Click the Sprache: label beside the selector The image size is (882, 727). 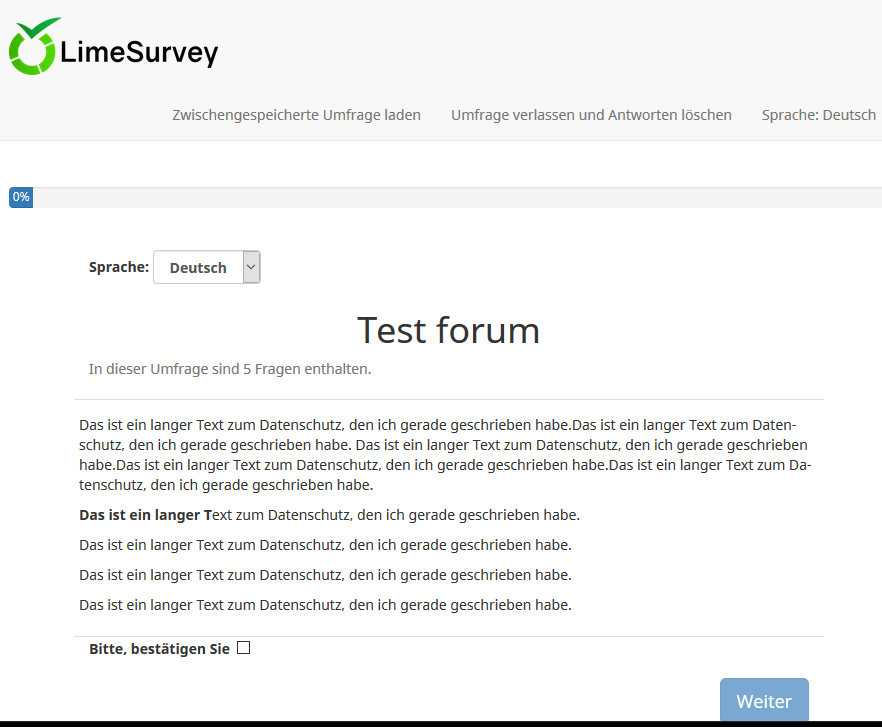(x=119, y=267)
